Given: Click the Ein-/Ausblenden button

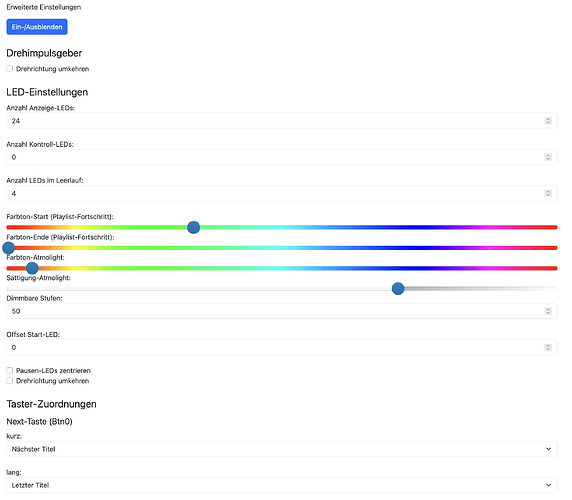Looking at the screenshot, I should [37, 27].
